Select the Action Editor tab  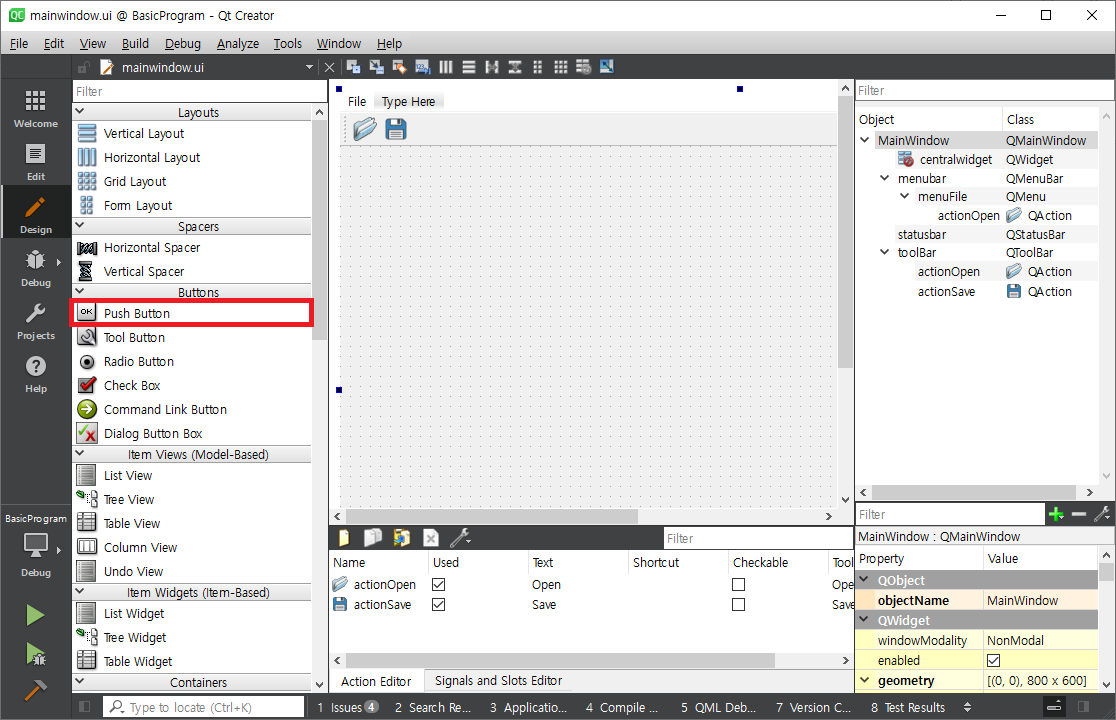point(377,681)
